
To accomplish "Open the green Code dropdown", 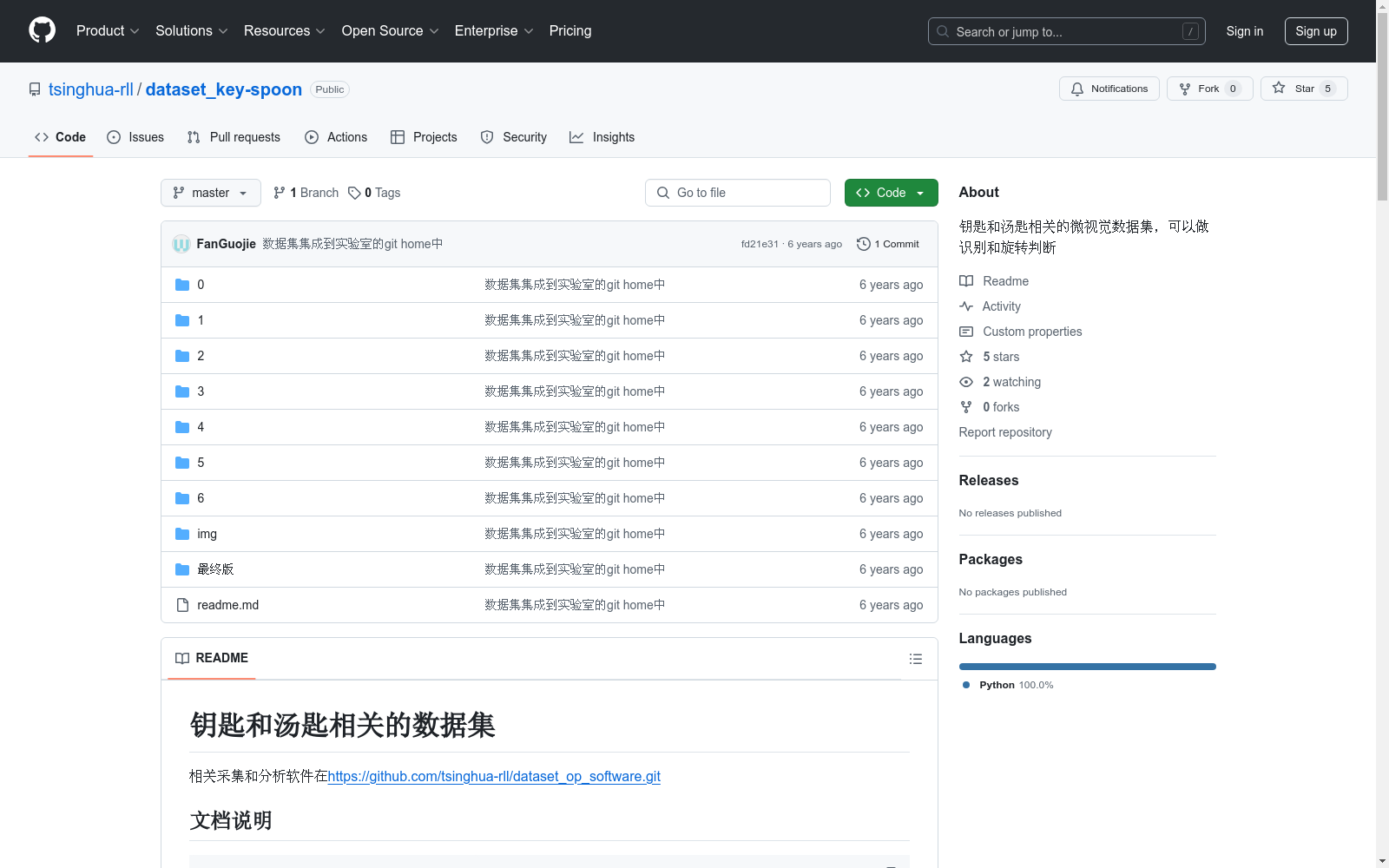I will coord(891,193).
